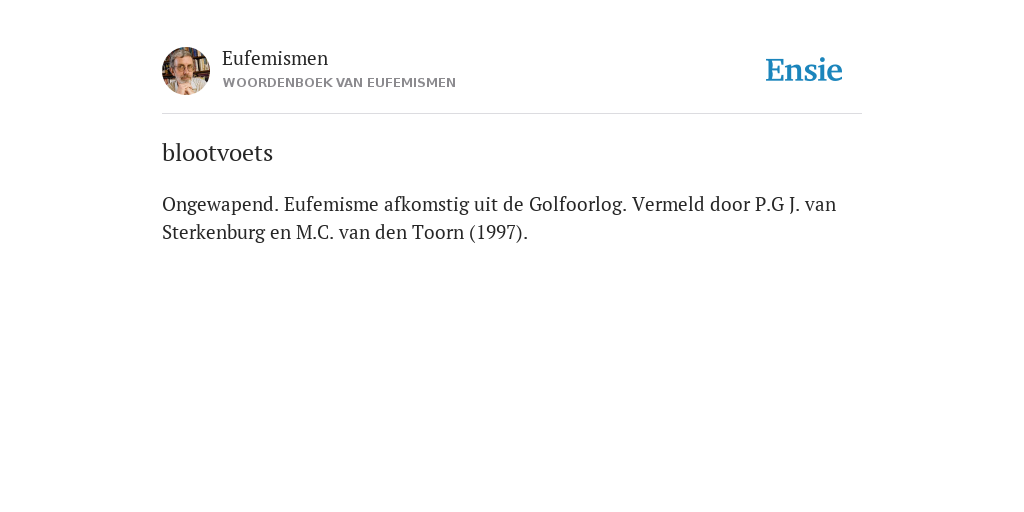Screen dimensions: 1024x512
Task: Click the word Golfoorlog in the definition
Action: pos(578,204)
